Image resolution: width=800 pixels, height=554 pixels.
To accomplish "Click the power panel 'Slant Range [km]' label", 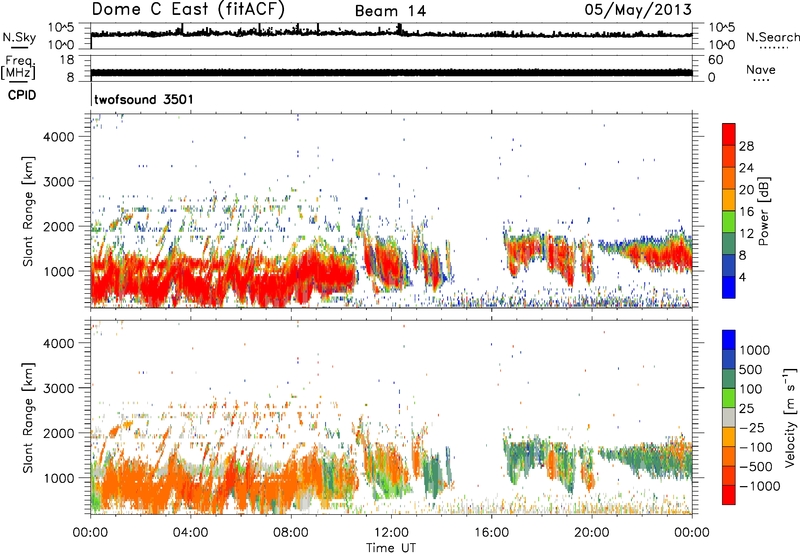I will (x=28, y=211).
